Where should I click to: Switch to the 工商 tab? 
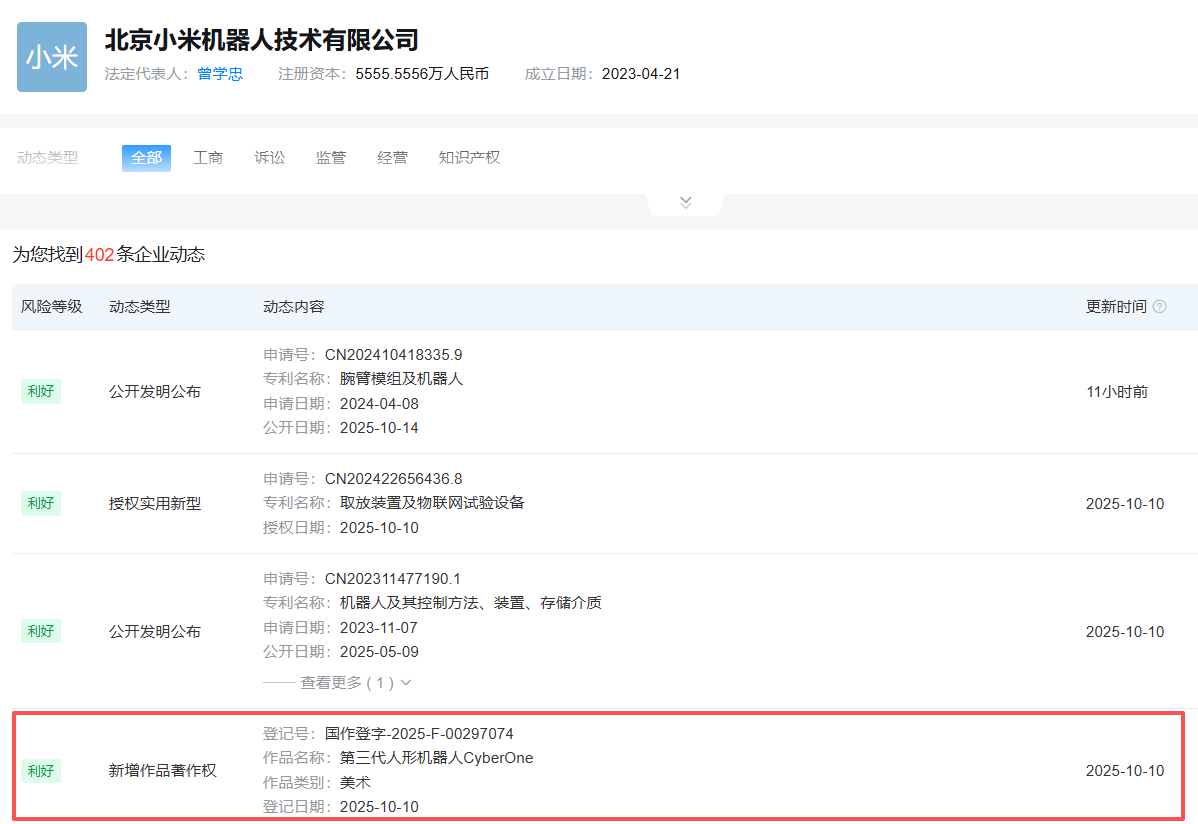pyautogui.click(x=208, y=158)
